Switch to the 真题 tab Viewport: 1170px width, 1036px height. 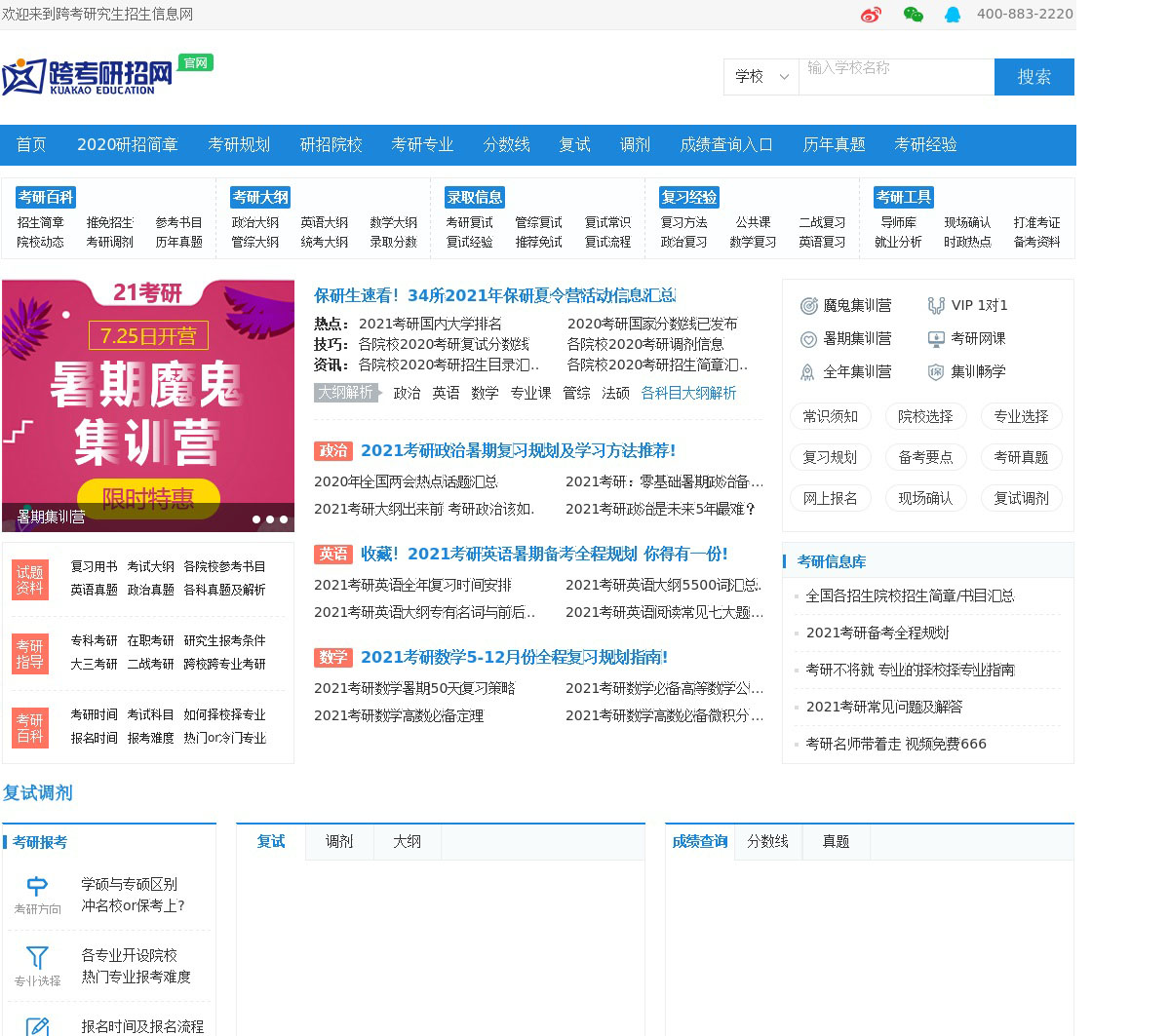[836, 842]
